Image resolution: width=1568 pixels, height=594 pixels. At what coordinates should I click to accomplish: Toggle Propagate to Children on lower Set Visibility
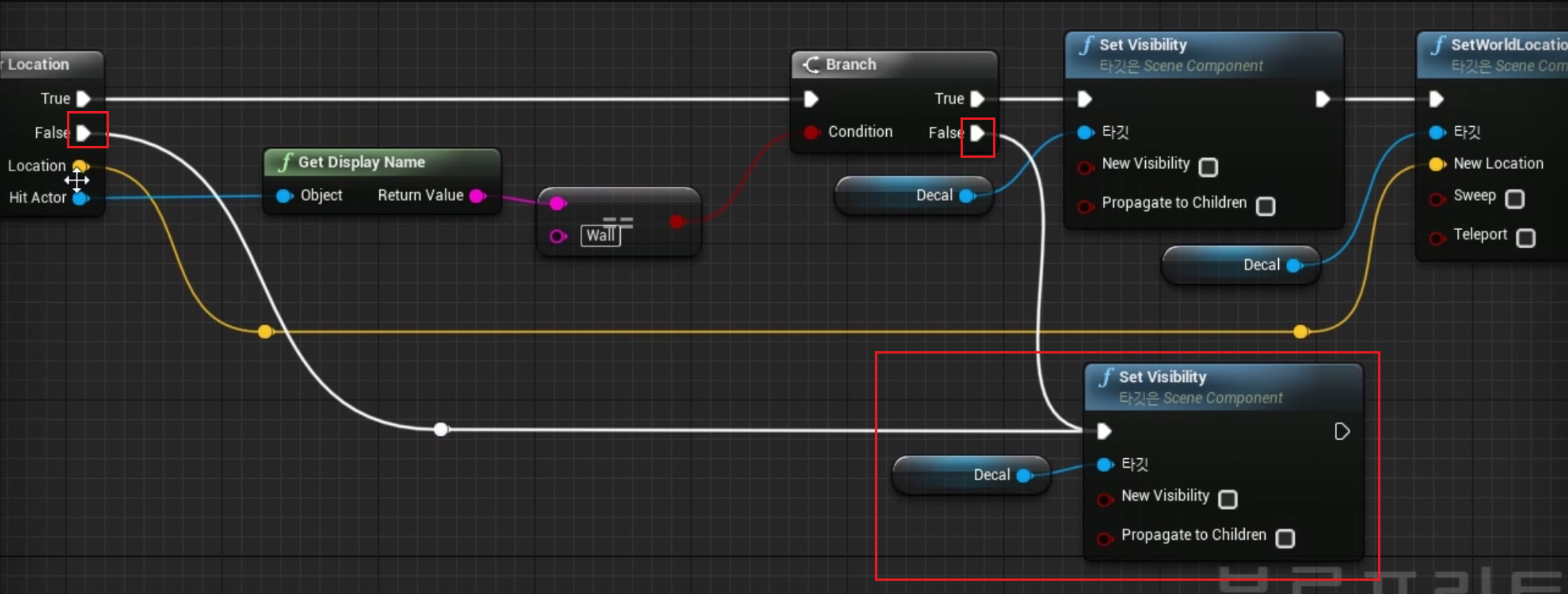click(x=1285, y=538)
